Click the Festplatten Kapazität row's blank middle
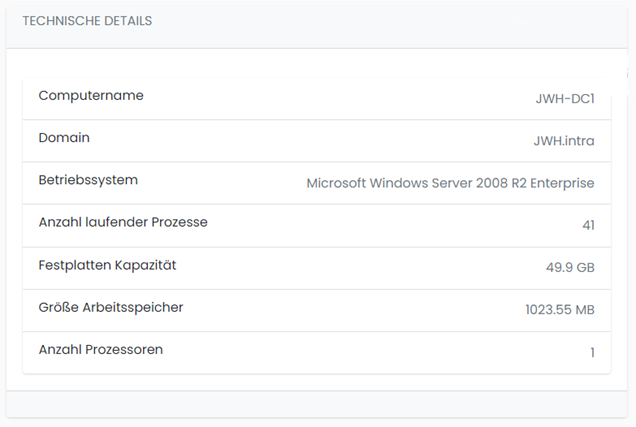Image resolution: width=636 pixels, height=427 pixels. pyautogui.click(x=361, y=268)
